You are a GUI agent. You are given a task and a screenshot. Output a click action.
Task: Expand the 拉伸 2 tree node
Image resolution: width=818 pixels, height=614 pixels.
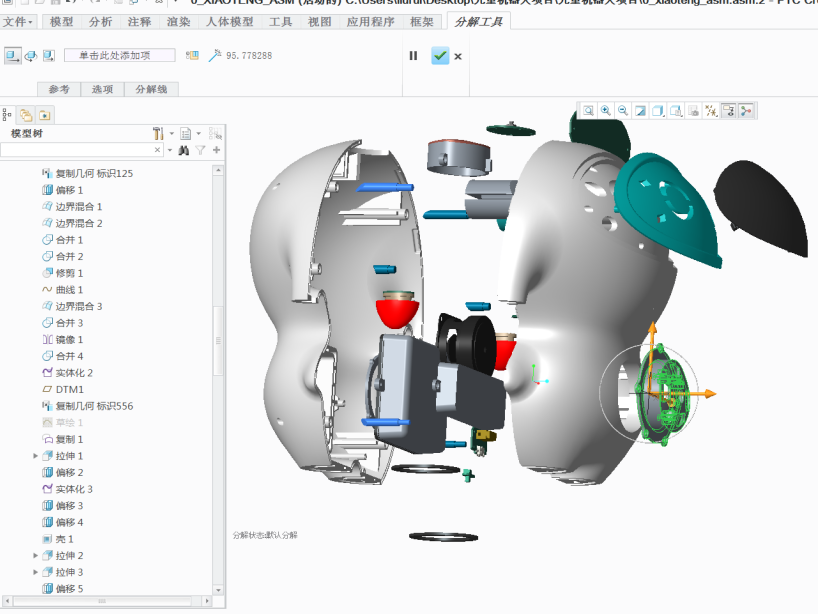[x=36, y=556]
